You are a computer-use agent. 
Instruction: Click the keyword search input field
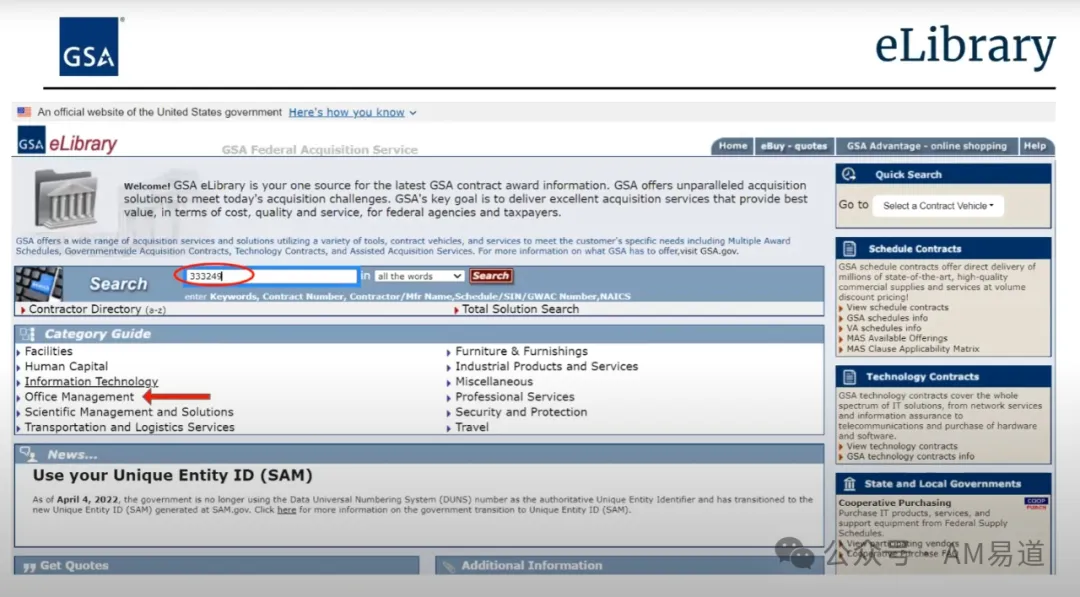coord(271,276)
